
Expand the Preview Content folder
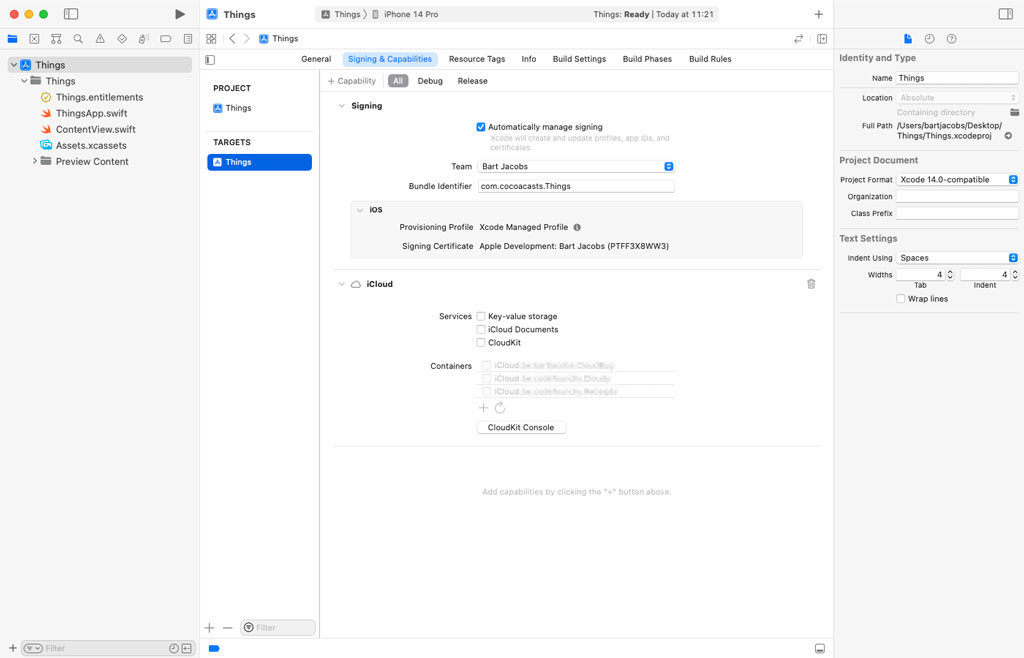[x=35, y=161]
